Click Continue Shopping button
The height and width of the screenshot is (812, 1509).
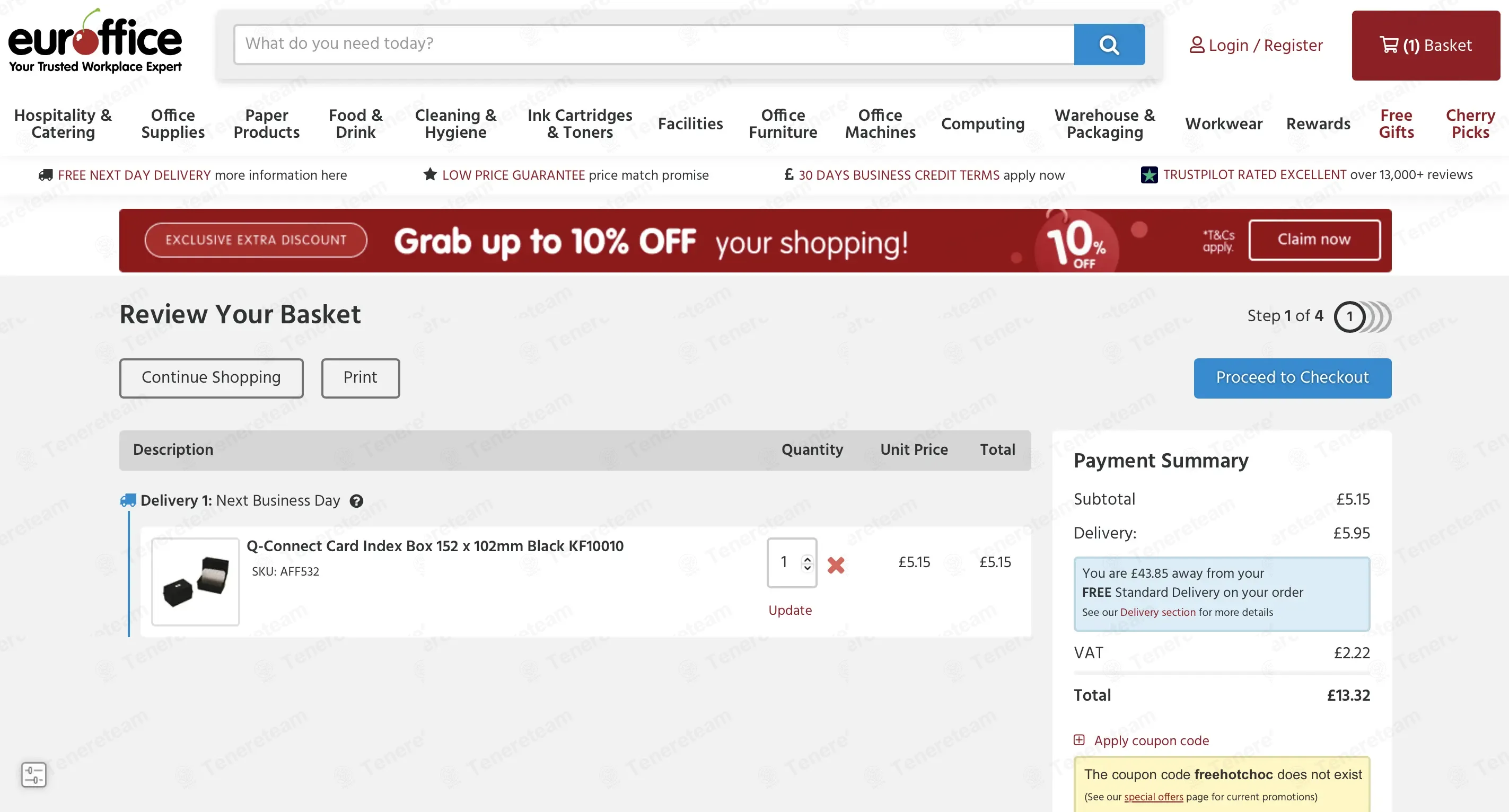pyautogui.click(x=212, y=378)
